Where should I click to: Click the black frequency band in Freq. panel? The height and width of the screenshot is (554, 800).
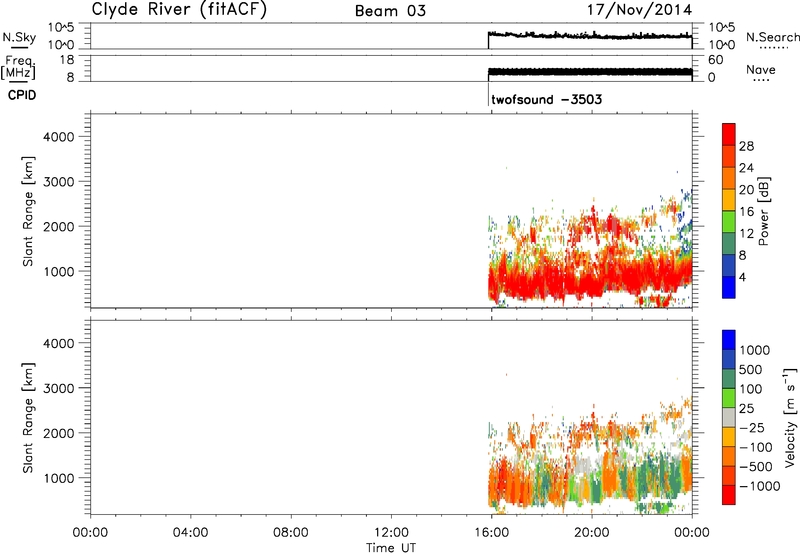[x=590, y=72]
